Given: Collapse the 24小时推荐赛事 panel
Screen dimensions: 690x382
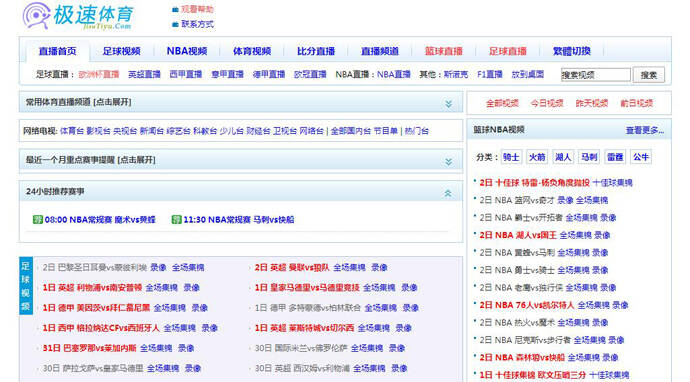Looking at the screenshot, I should [448, 193].
